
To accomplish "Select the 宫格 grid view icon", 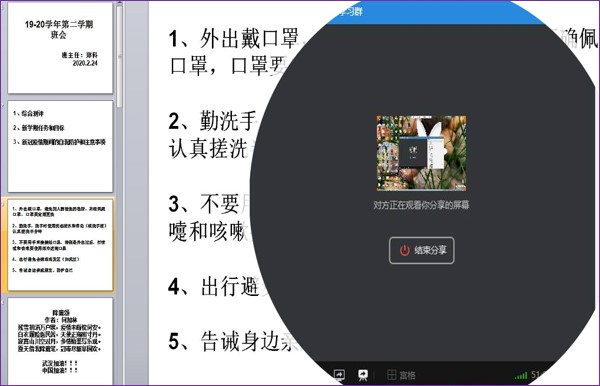I will [391, 375].
